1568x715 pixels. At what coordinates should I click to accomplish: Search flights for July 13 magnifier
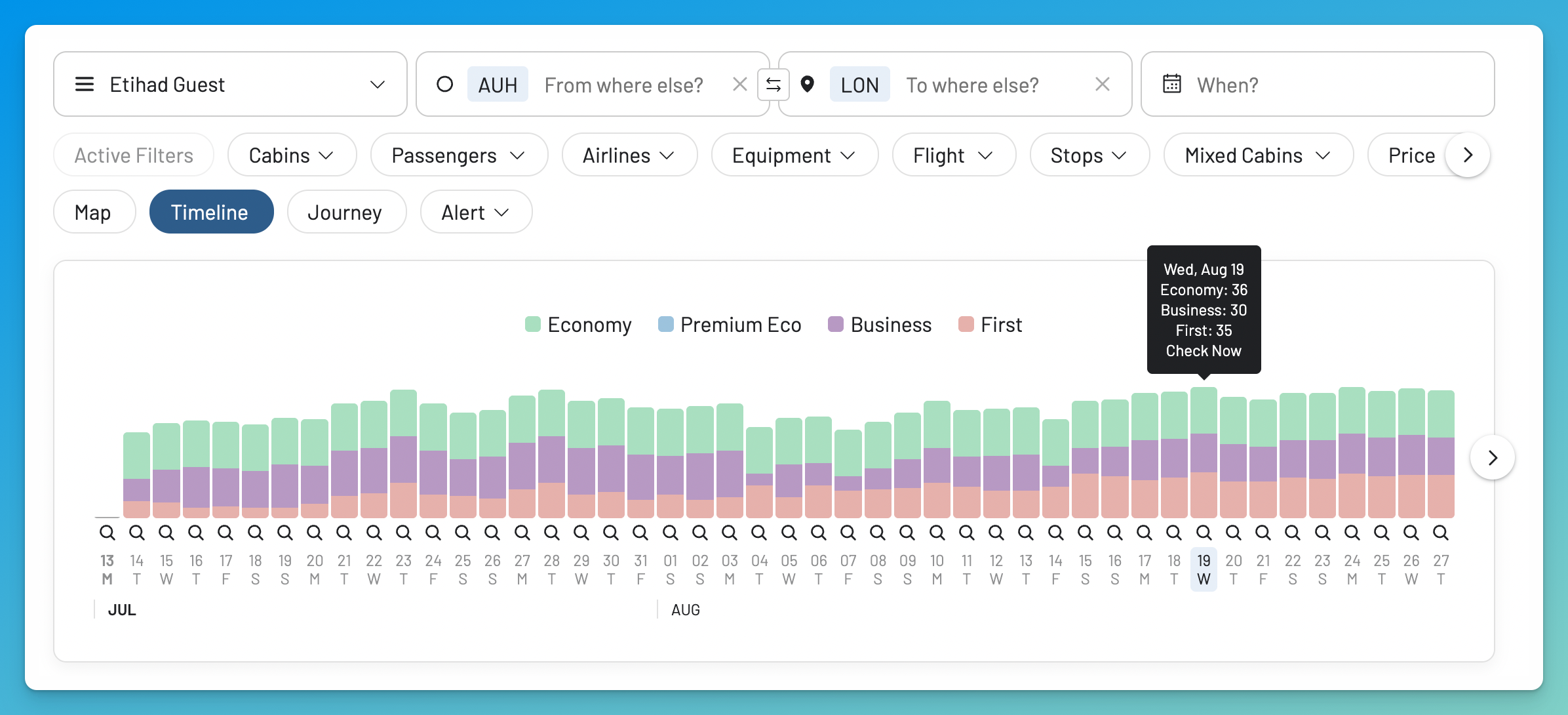pyautogui.click(x=107, y=532)
